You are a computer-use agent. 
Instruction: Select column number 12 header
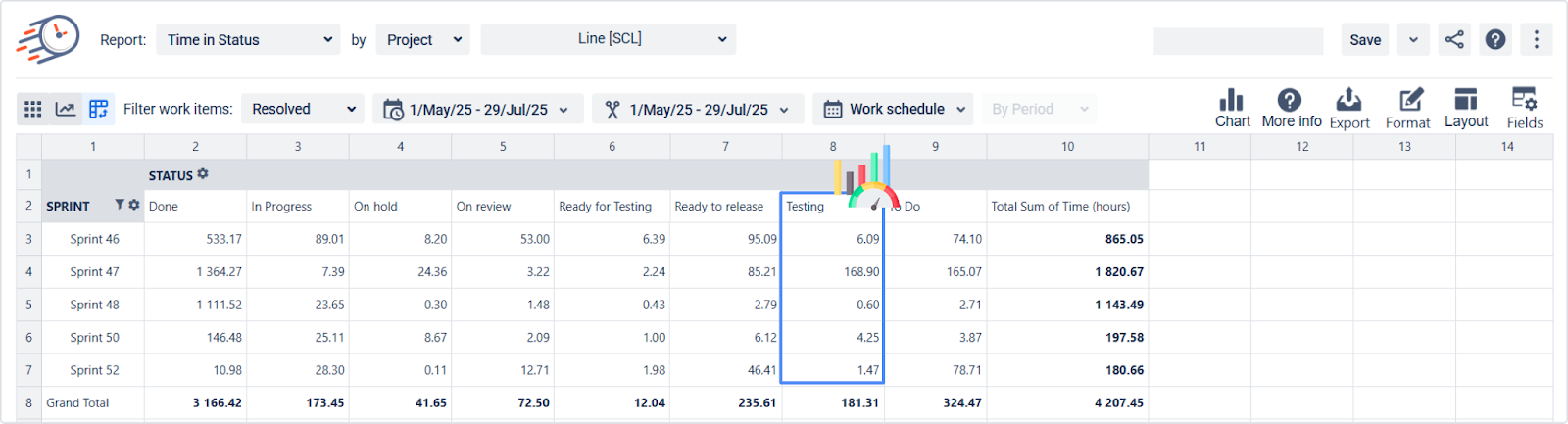coord(1302,146)
